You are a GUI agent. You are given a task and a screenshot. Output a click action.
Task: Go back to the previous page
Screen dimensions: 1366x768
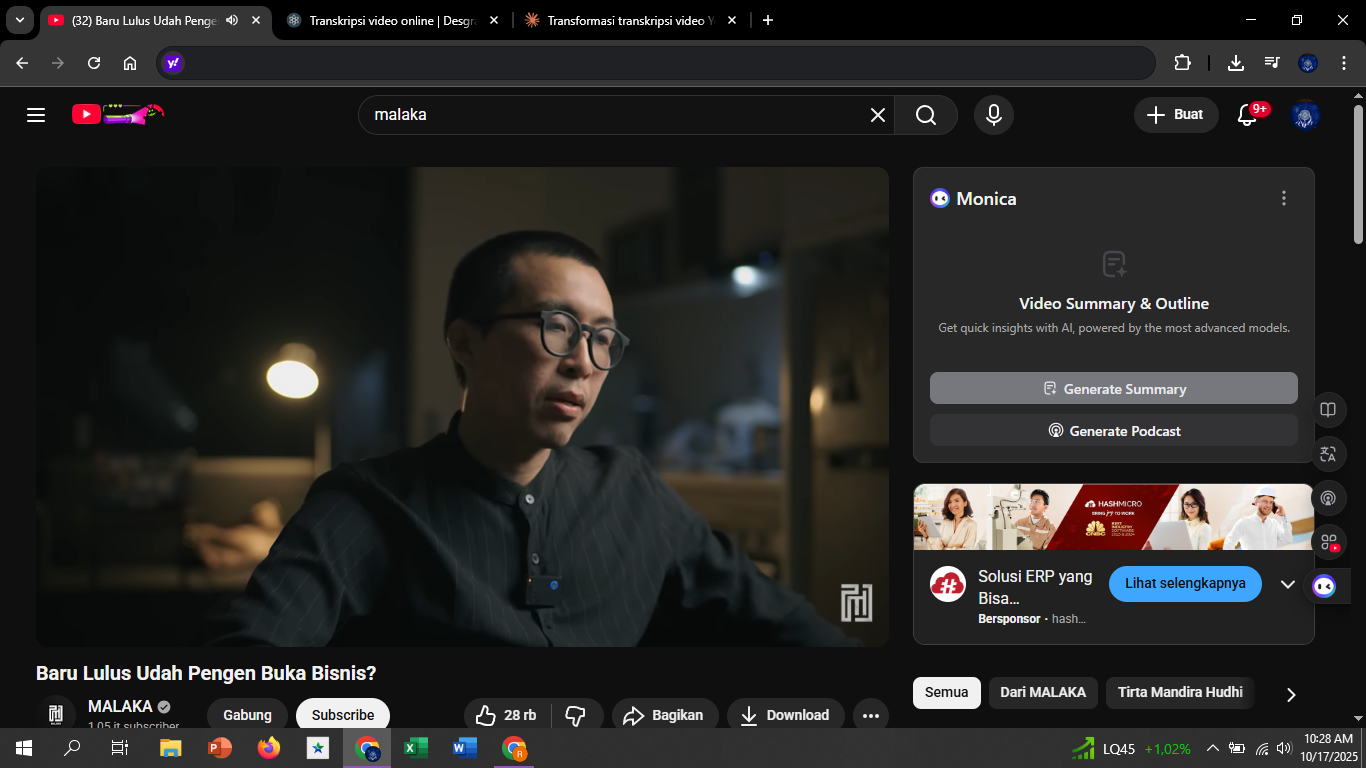(x=22, y=63)
